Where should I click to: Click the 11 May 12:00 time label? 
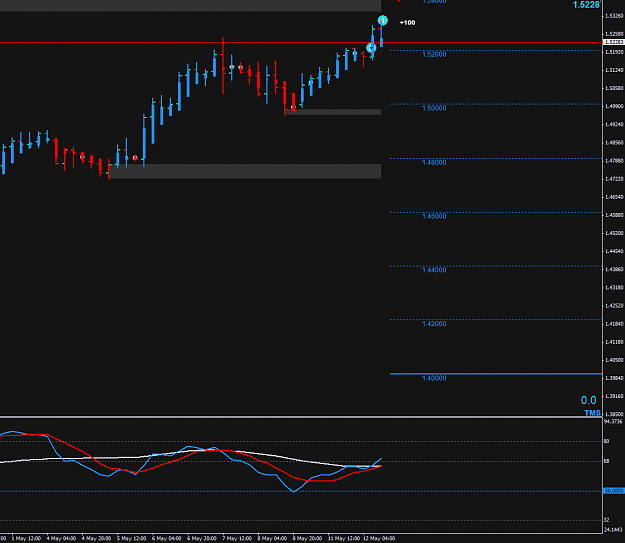[344, 539]
